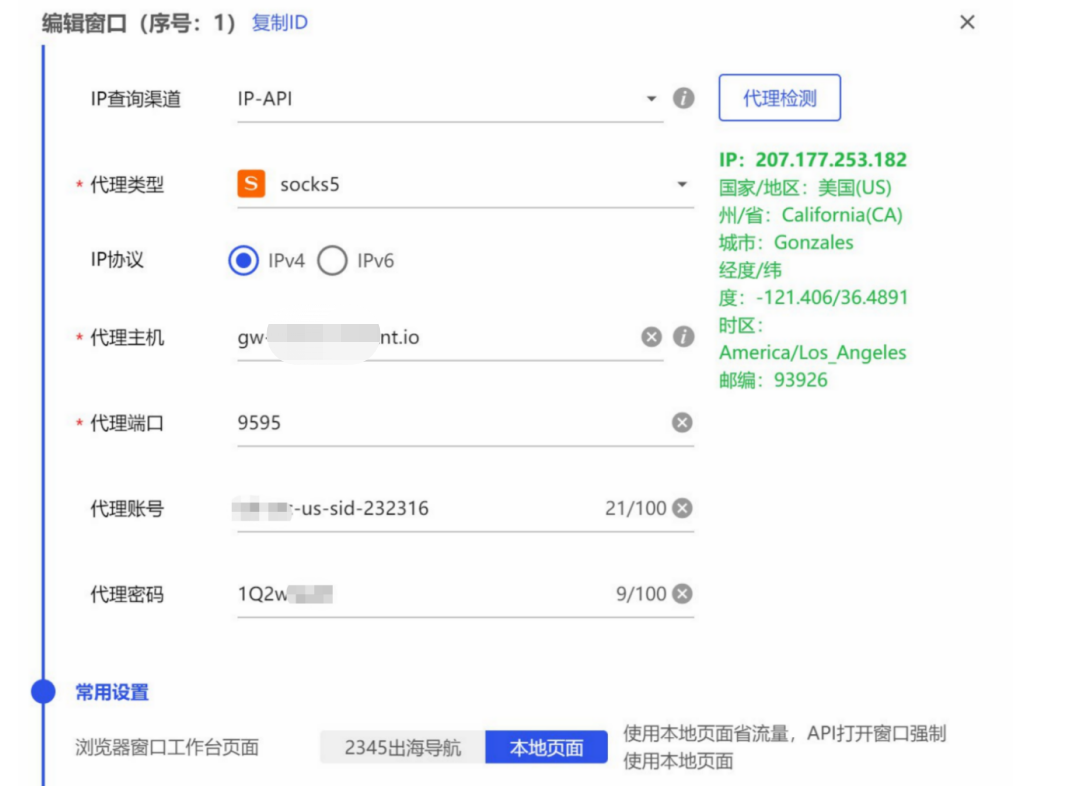Click the Gonzales city text
Image resolution: width=1065 pixels, height=808 pixels.
click(814, 242)
